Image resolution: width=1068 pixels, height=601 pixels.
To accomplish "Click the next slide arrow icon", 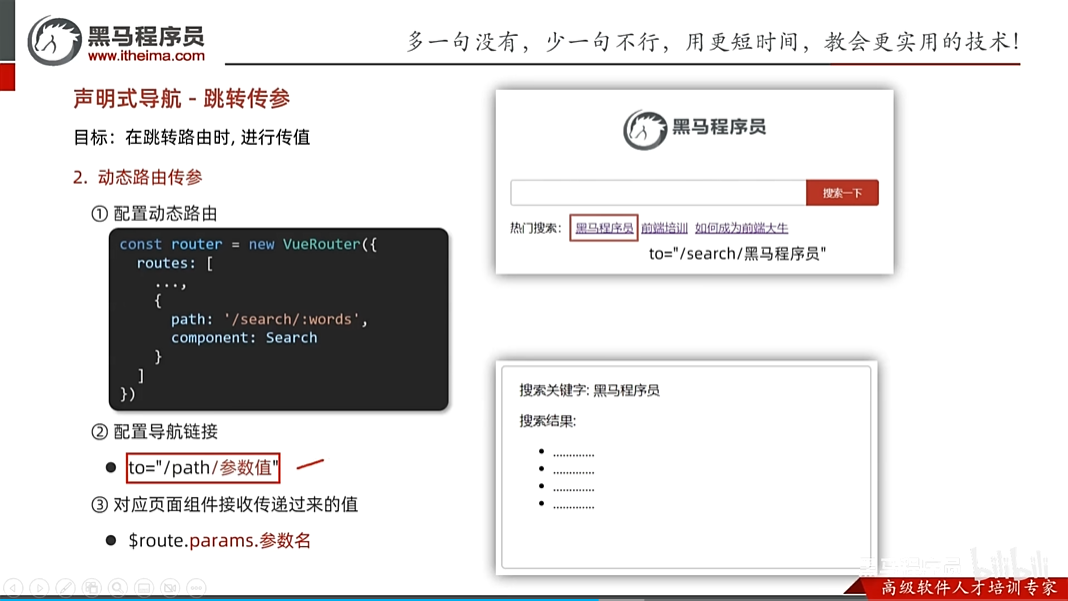I will [39, 588].
